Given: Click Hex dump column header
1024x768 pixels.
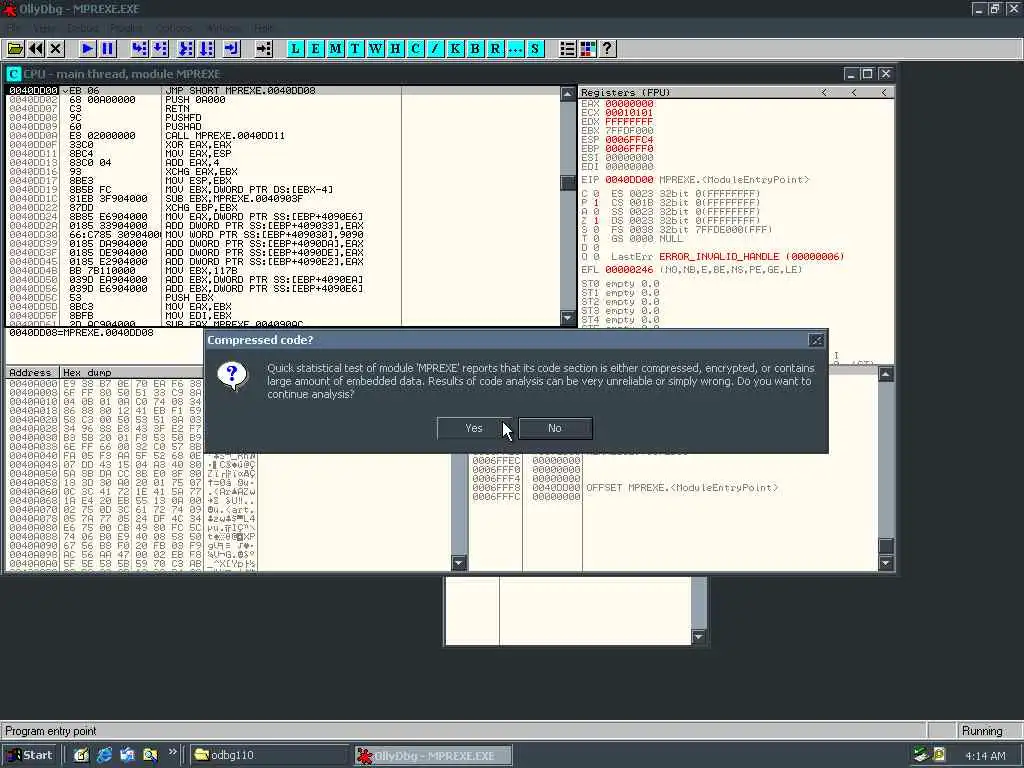Looking at the screenshot, I should (131, 372).
